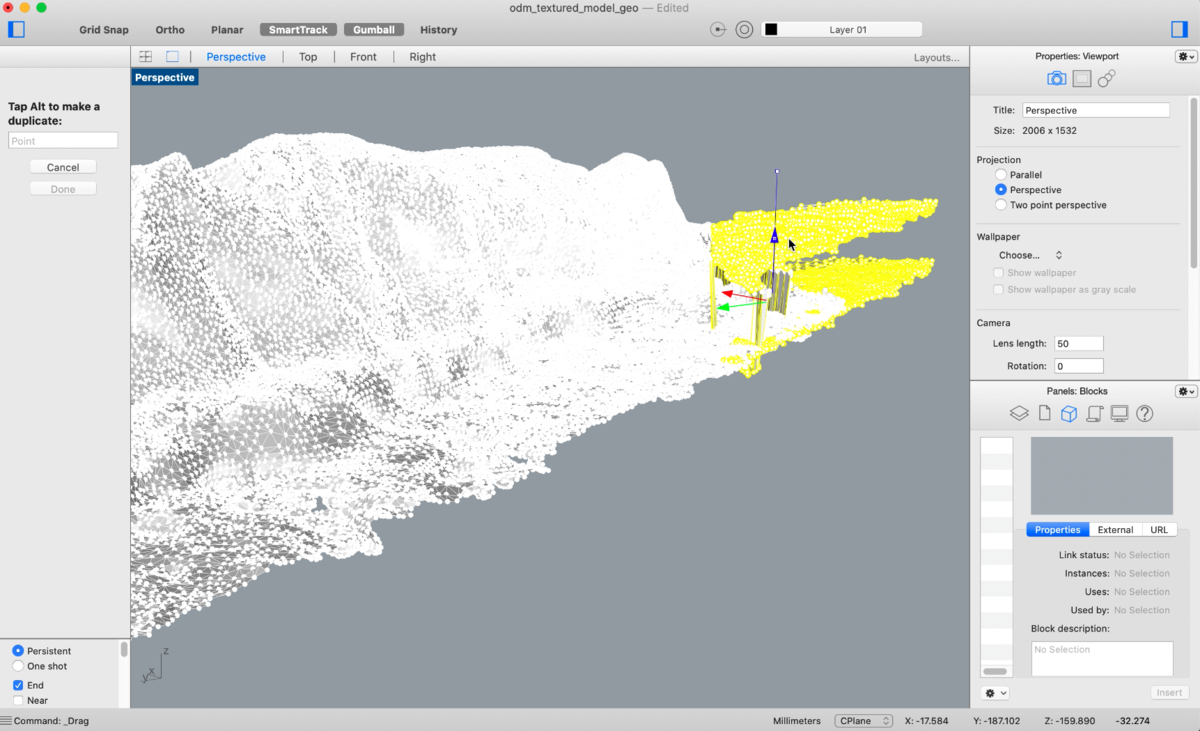Switch to Perspective viewport tab
Screen dimensions: 1200x731
[236, 57]
